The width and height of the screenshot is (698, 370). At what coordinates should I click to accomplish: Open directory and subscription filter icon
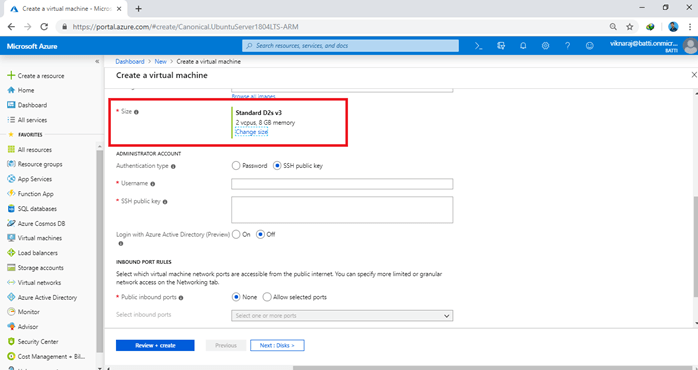(501, 46)
